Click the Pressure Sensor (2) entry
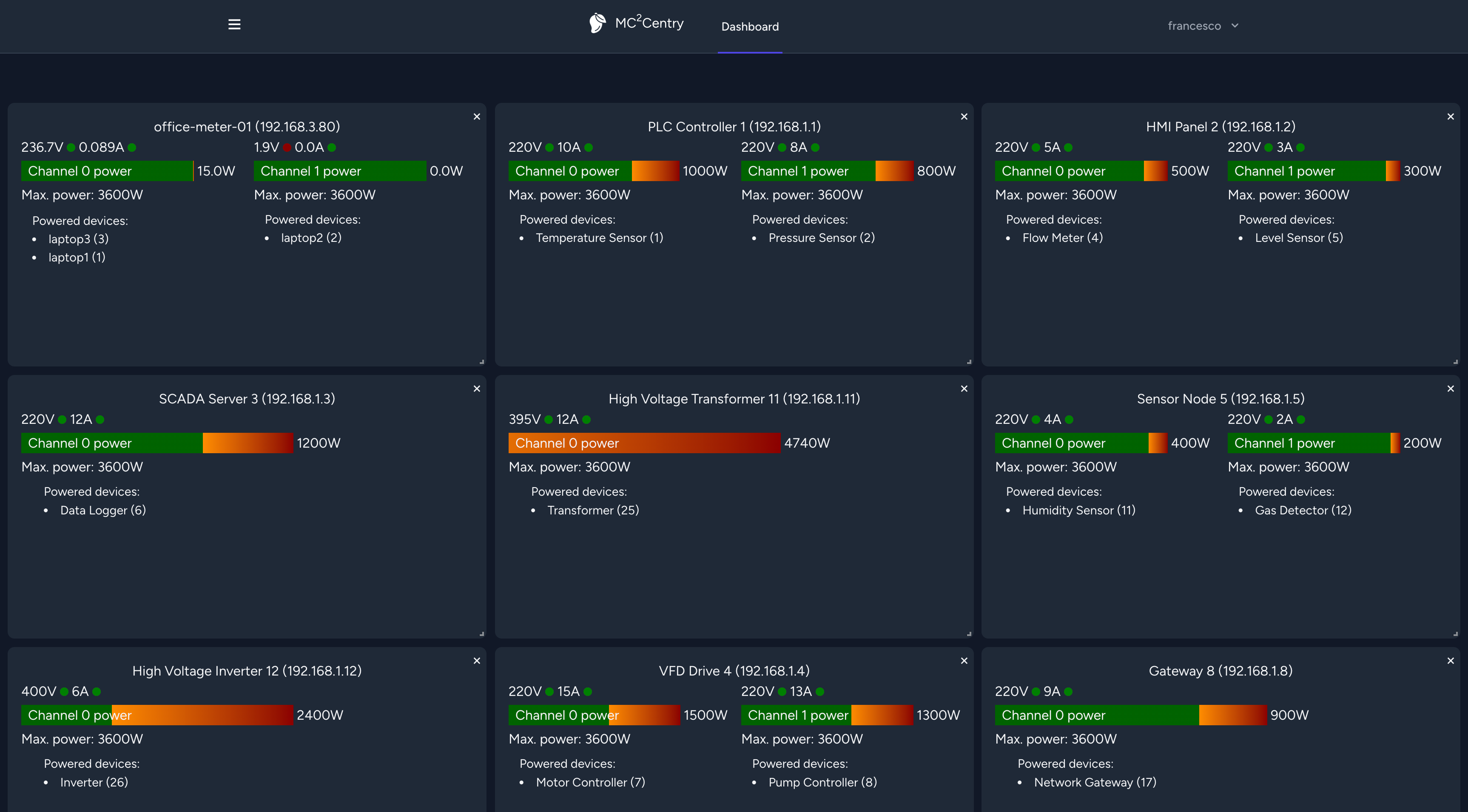1468x812 pixels. coord(822,238)
